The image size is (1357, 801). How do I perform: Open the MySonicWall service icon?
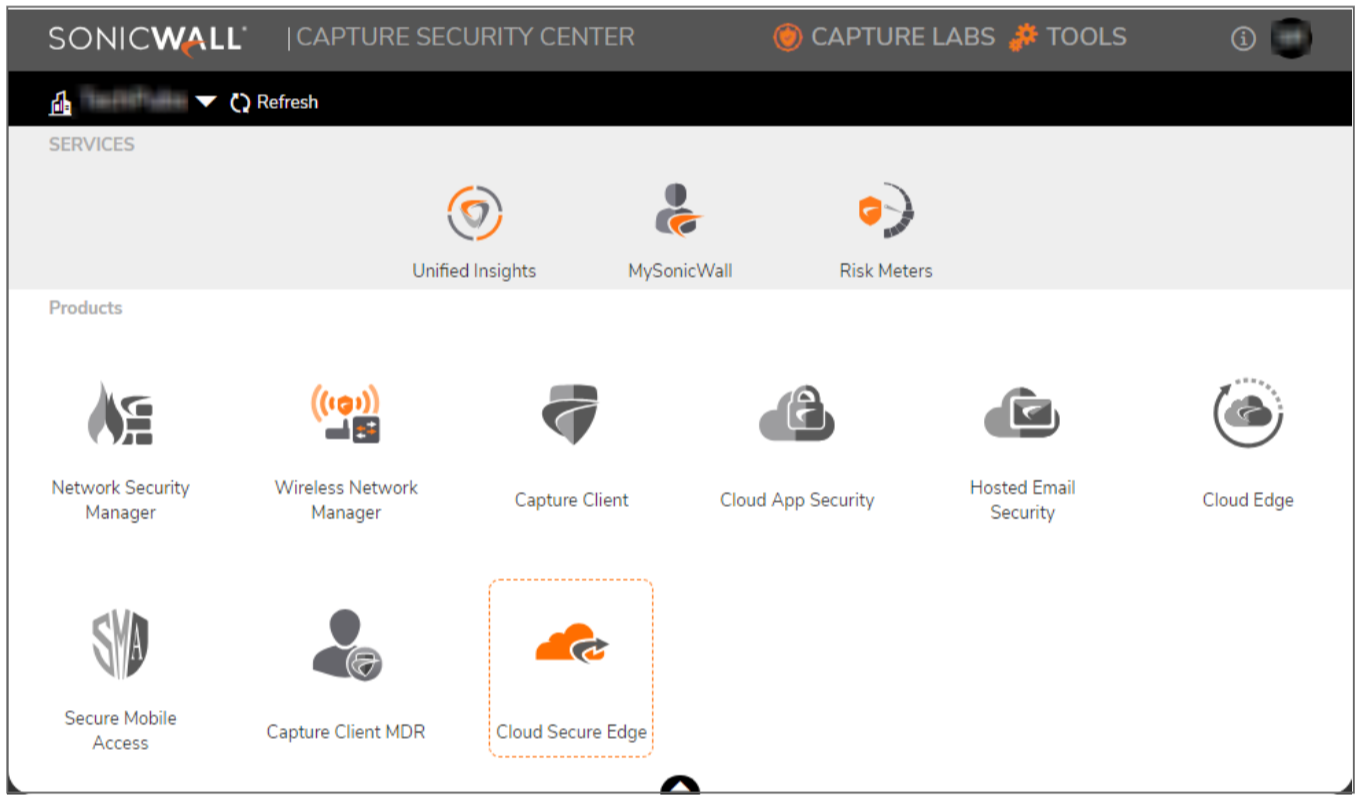point(679,210)
